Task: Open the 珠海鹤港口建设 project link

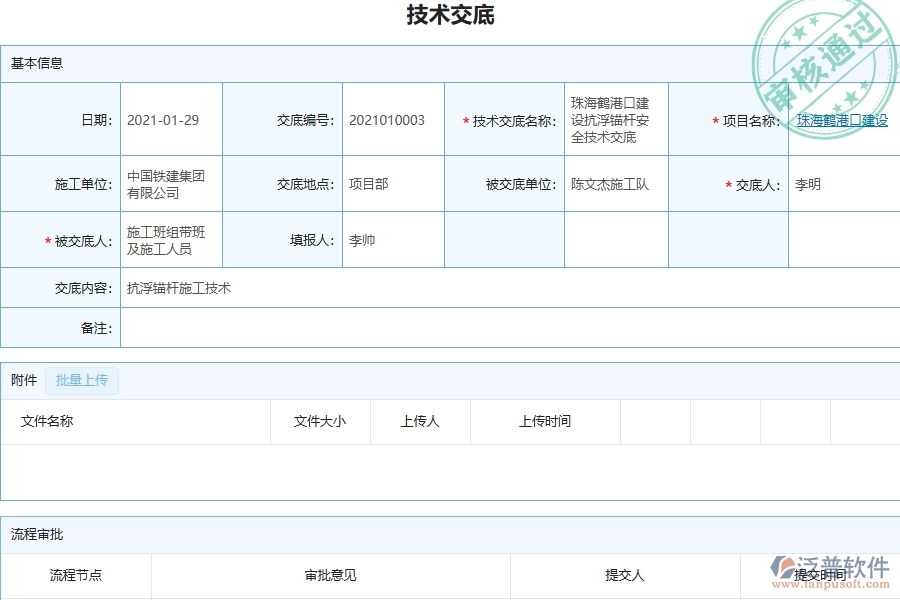Action: click(843, 119)
